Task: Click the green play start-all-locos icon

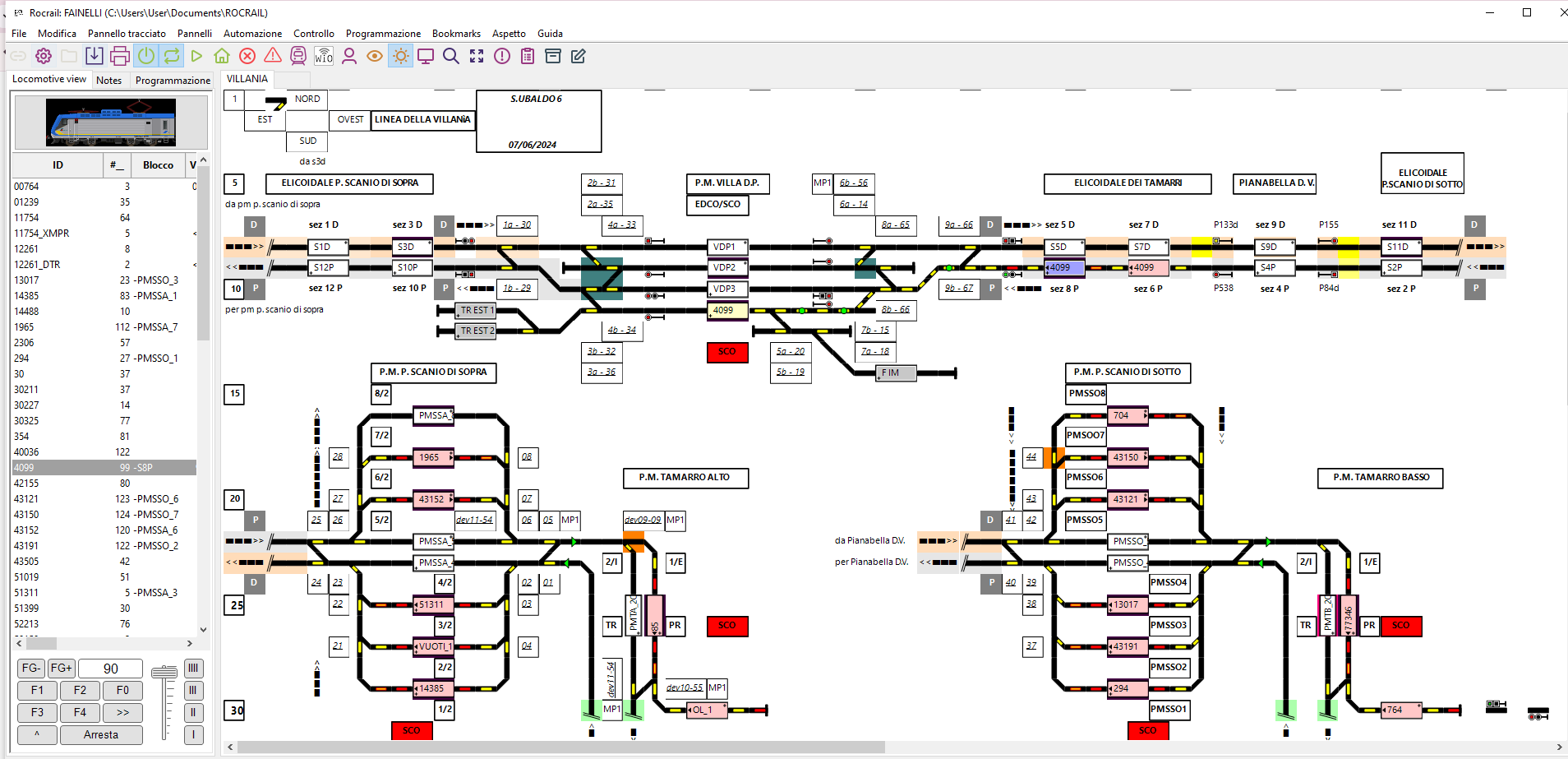Action: tap(196, 56)
